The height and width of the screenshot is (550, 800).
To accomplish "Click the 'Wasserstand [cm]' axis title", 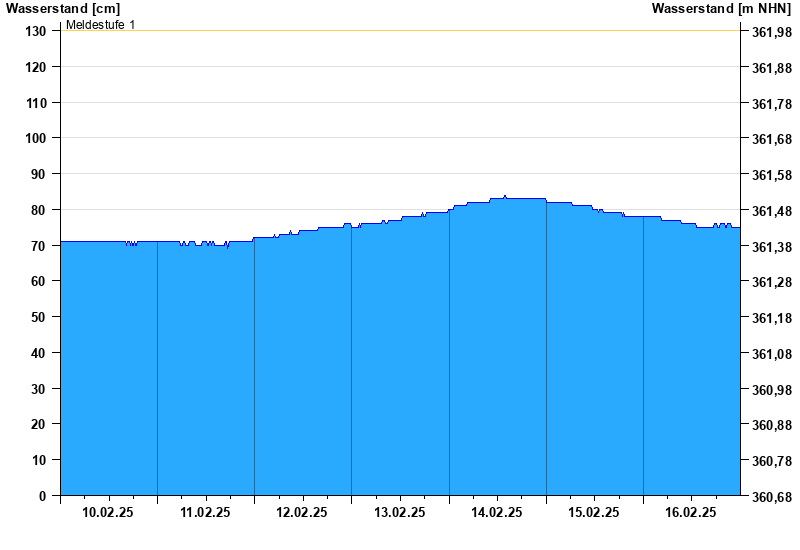I will coord(62,8).
